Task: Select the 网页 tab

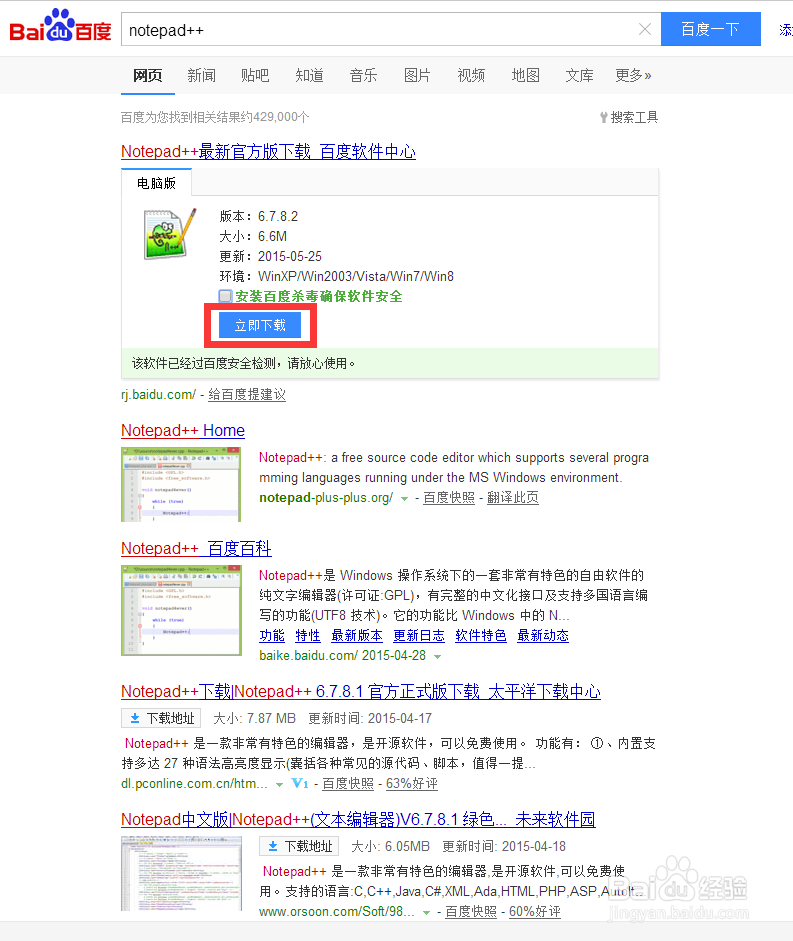Action: click(x=148, y=76)
